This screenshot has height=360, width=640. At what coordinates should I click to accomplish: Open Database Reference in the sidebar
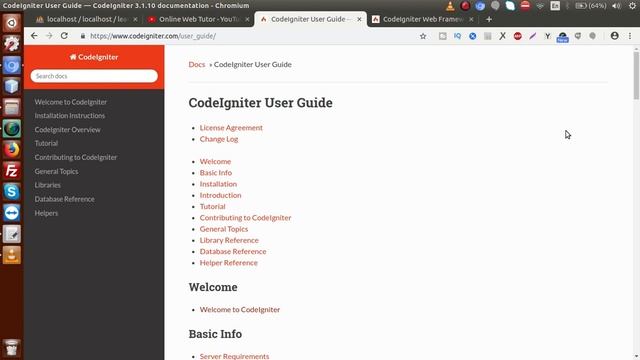[64, 199]
